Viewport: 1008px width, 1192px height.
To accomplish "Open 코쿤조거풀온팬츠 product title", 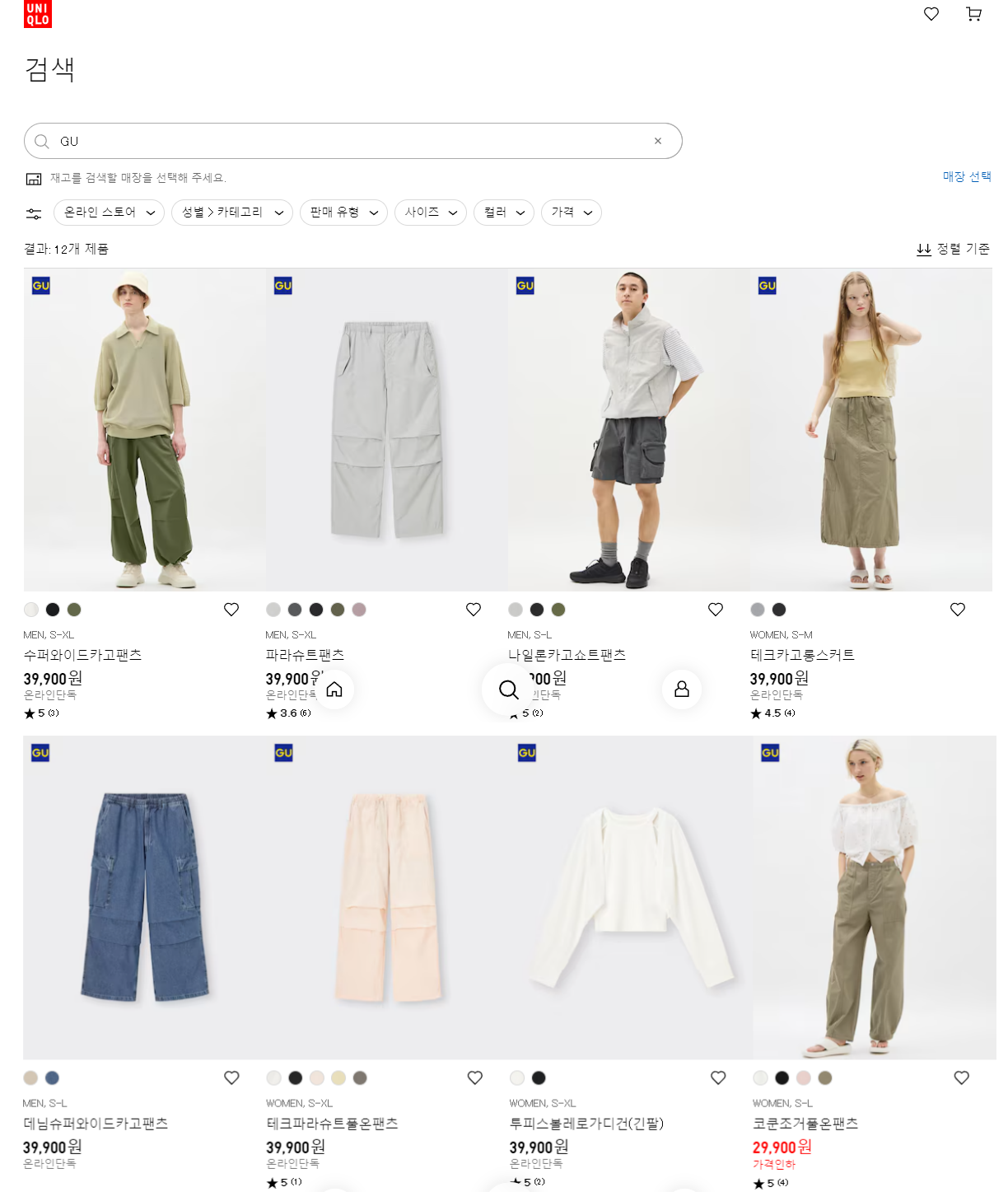I will [805, 1124].
